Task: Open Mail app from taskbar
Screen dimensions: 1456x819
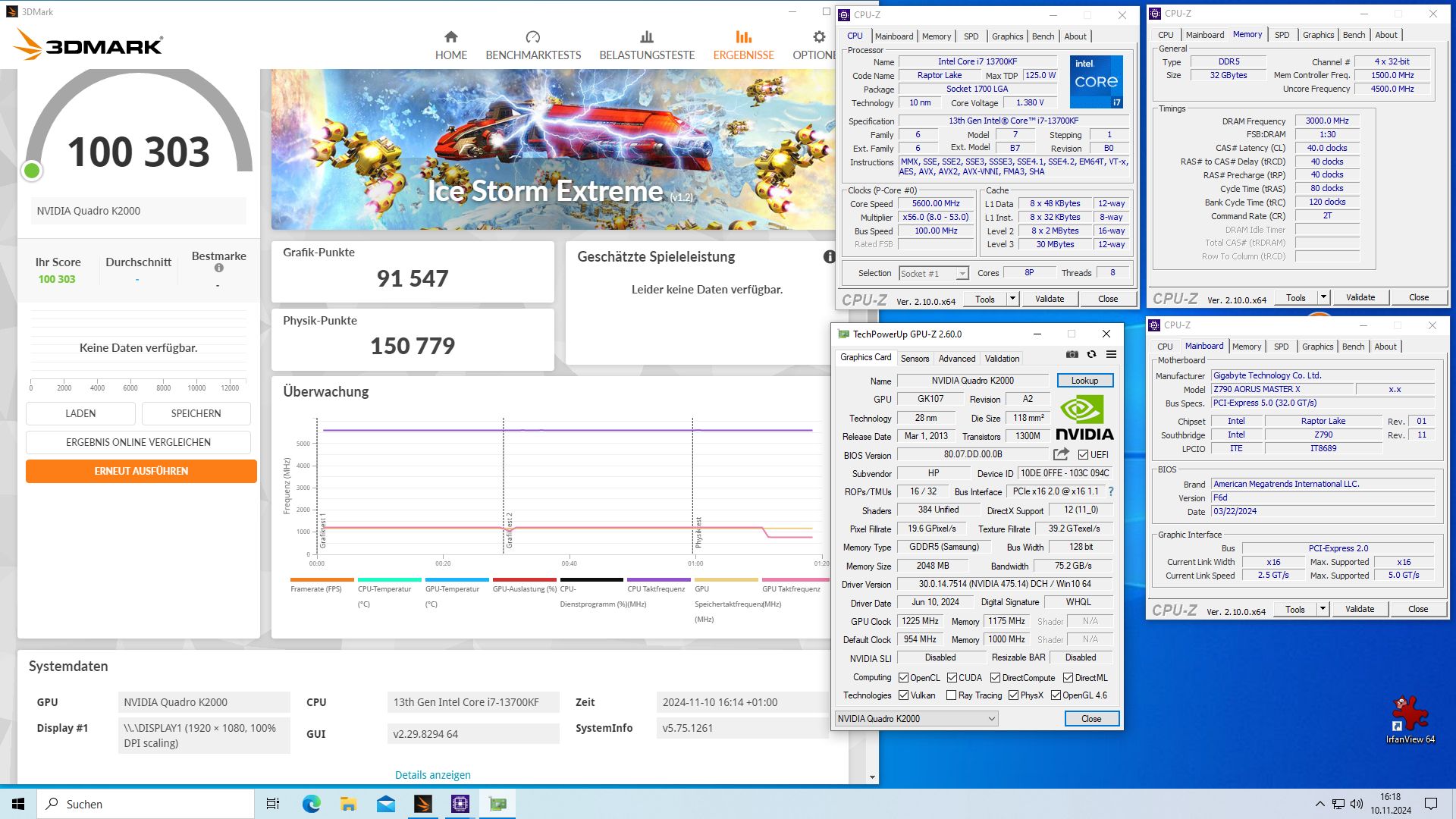Action: [385, 804]
